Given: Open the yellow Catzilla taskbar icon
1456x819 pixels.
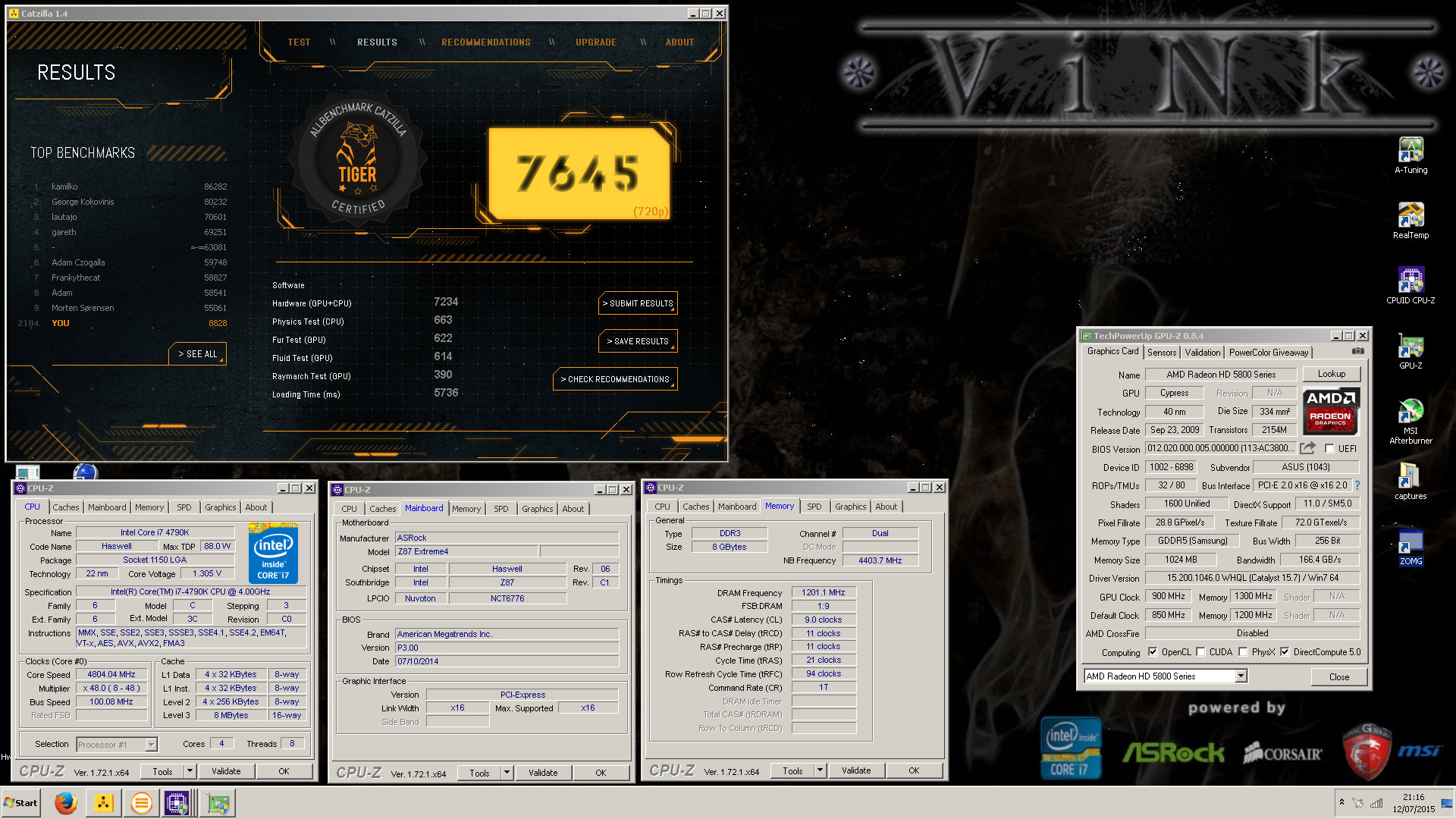Looking at the screenshot, I should pos(103,803).
